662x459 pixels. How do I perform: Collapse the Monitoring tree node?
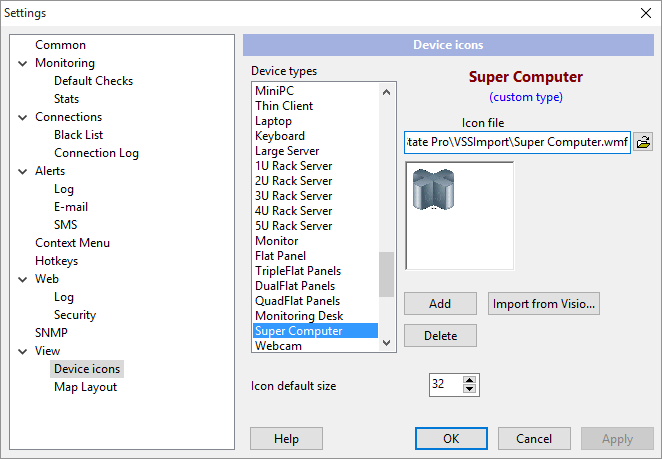tap(22, 63)
